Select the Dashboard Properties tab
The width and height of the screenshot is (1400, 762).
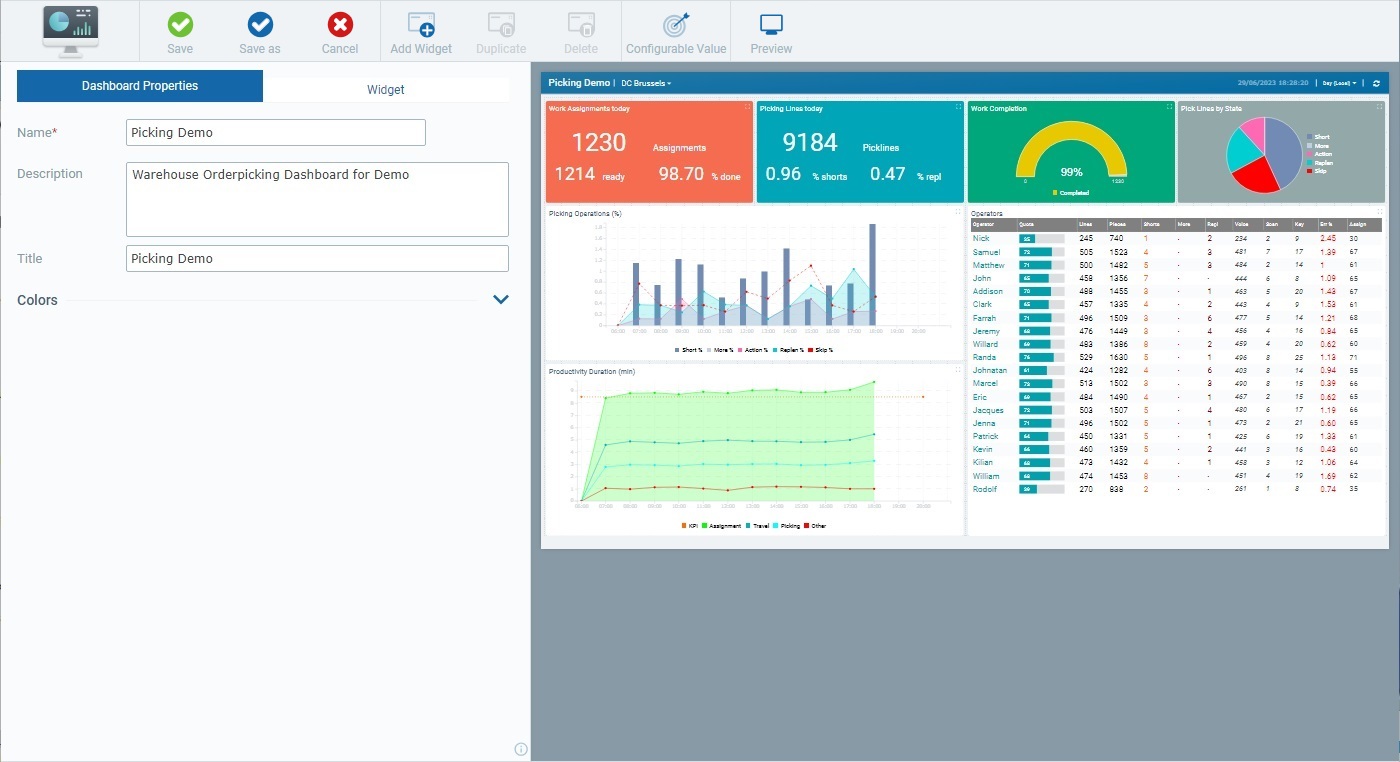coord(139,86)
